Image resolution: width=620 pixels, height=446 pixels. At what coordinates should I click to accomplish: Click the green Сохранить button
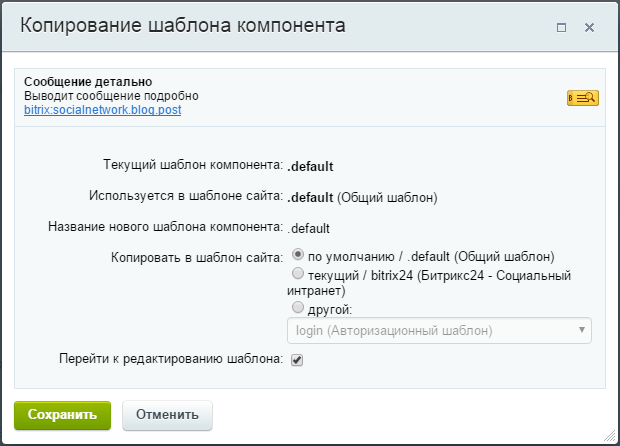tap(62, 415)
